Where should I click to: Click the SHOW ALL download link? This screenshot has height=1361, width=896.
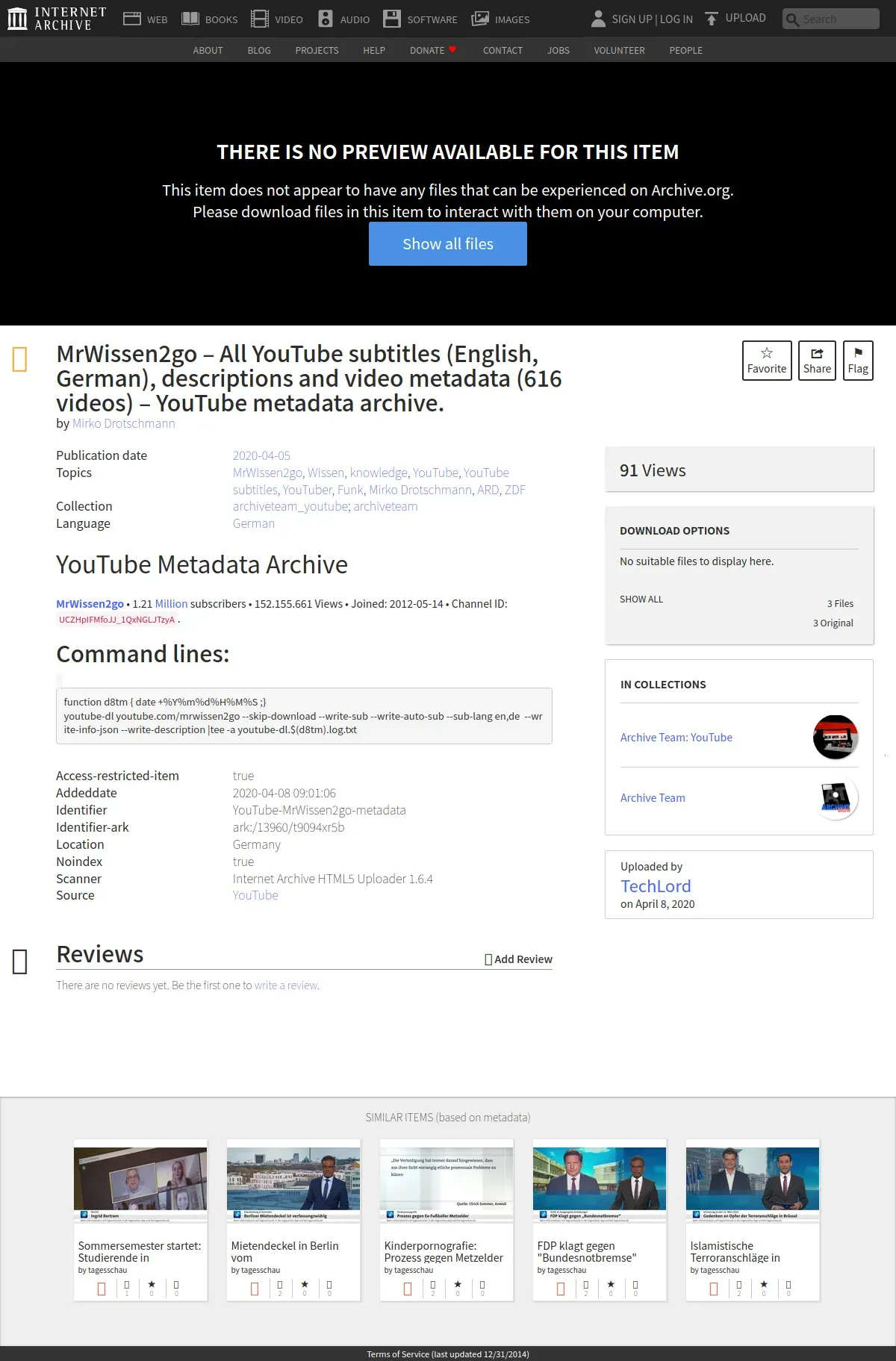pyautogui.click(x=641, y=599)
